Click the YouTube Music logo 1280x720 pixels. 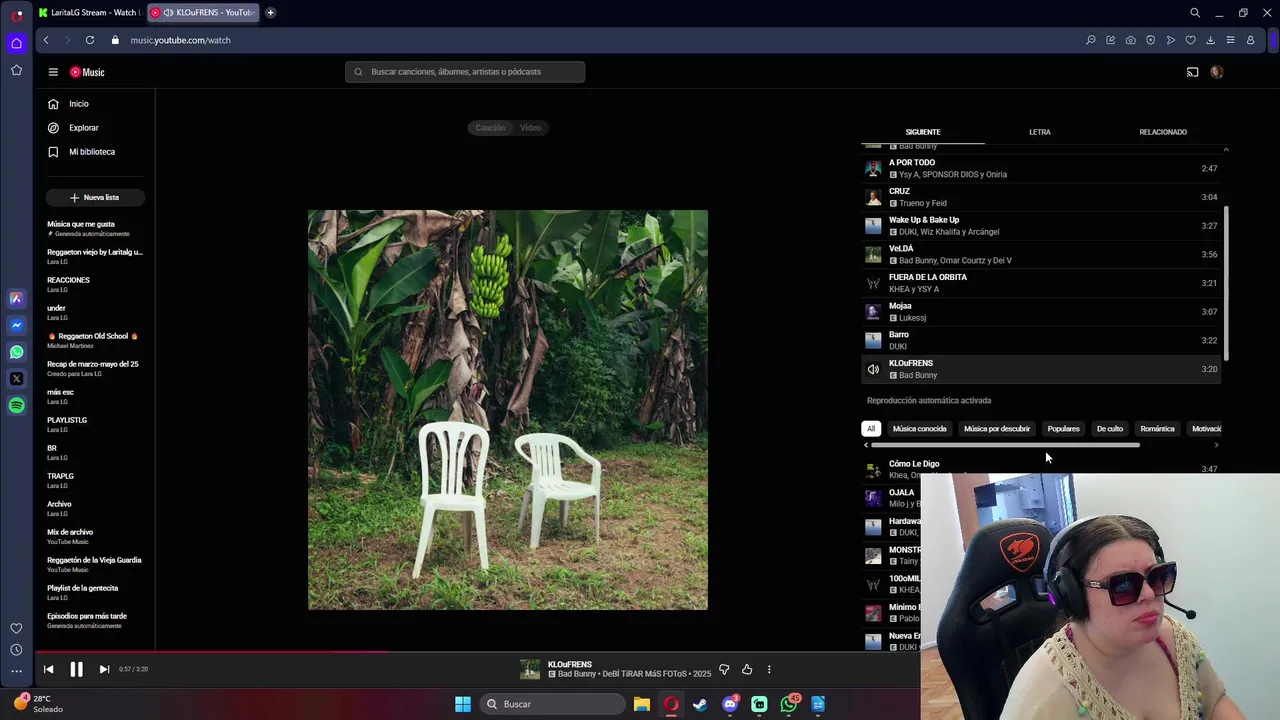87,72
